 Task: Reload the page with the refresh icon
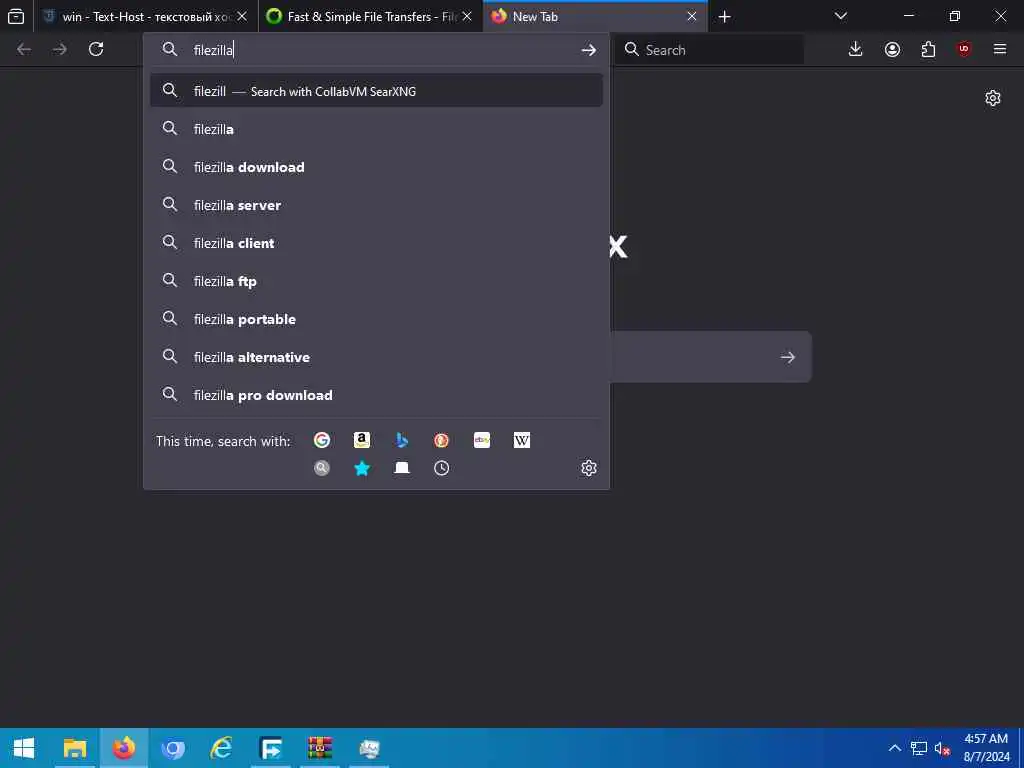[x=96, y=49]
